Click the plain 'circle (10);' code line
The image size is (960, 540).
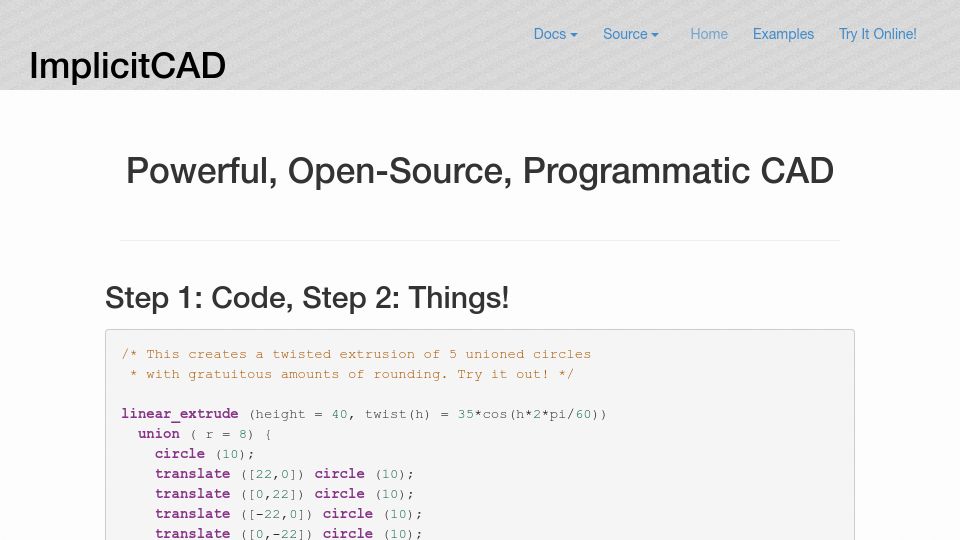point(204,454)
